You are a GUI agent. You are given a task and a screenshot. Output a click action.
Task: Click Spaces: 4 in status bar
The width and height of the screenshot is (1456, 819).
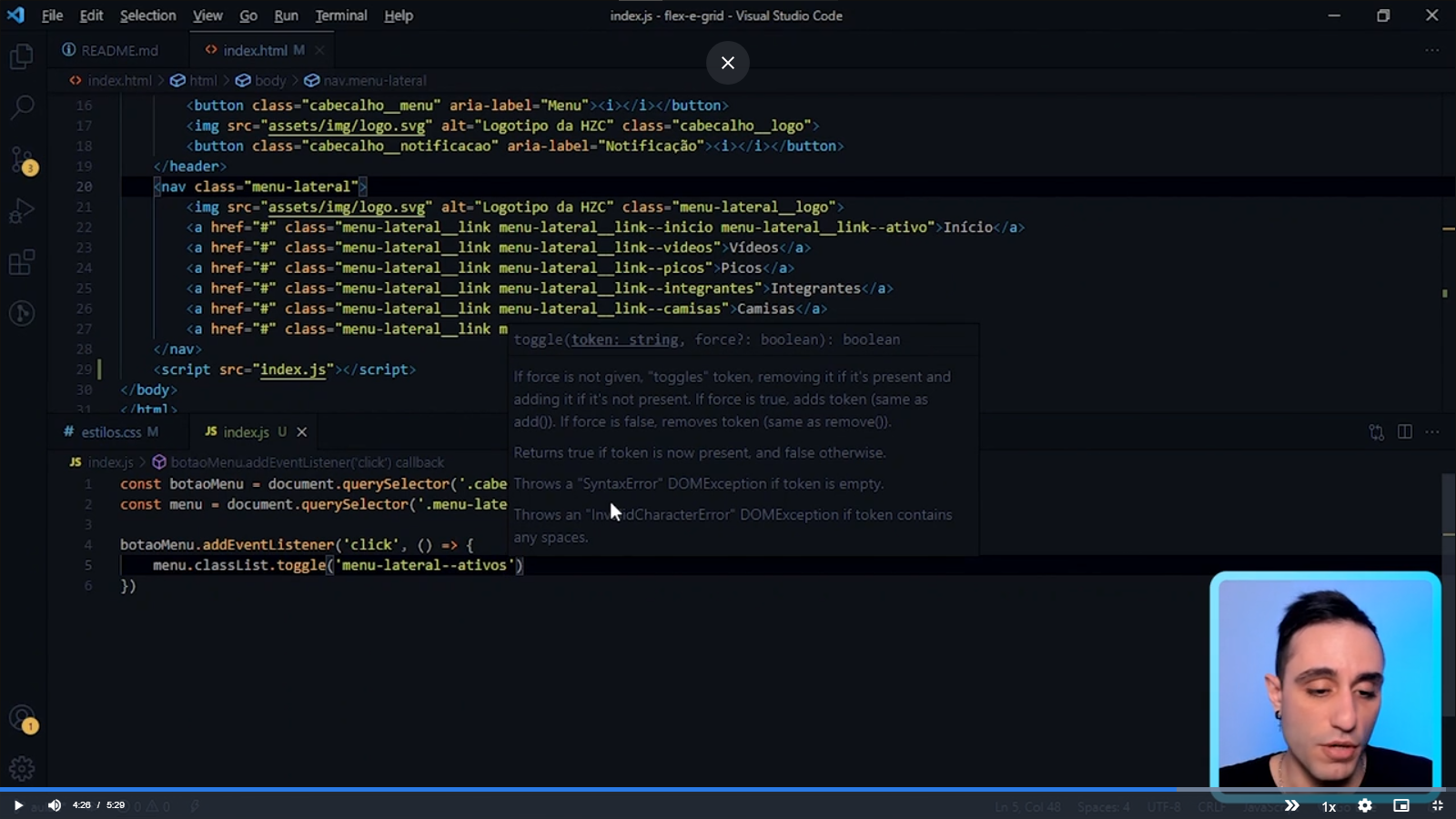coord(1103,807)
